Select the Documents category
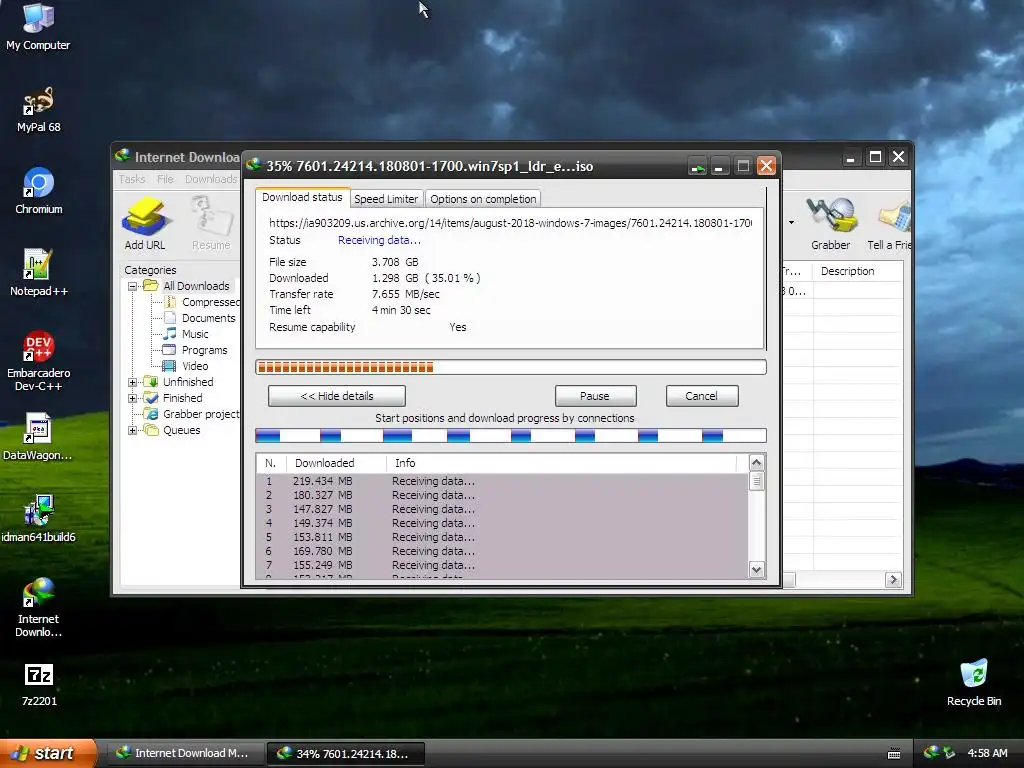 [199, 318]
